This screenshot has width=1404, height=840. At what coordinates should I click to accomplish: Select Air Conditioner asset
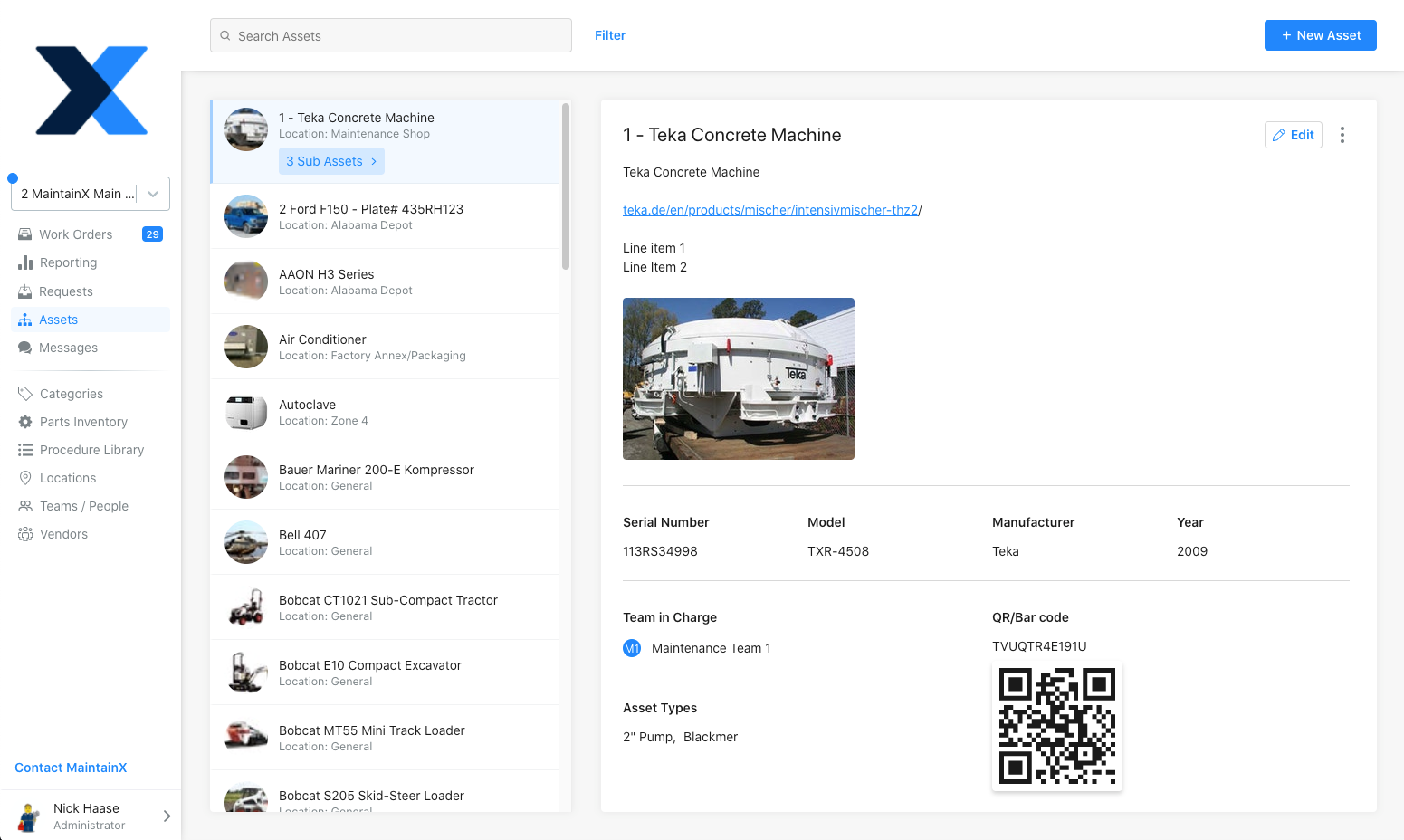pos(385,347)
